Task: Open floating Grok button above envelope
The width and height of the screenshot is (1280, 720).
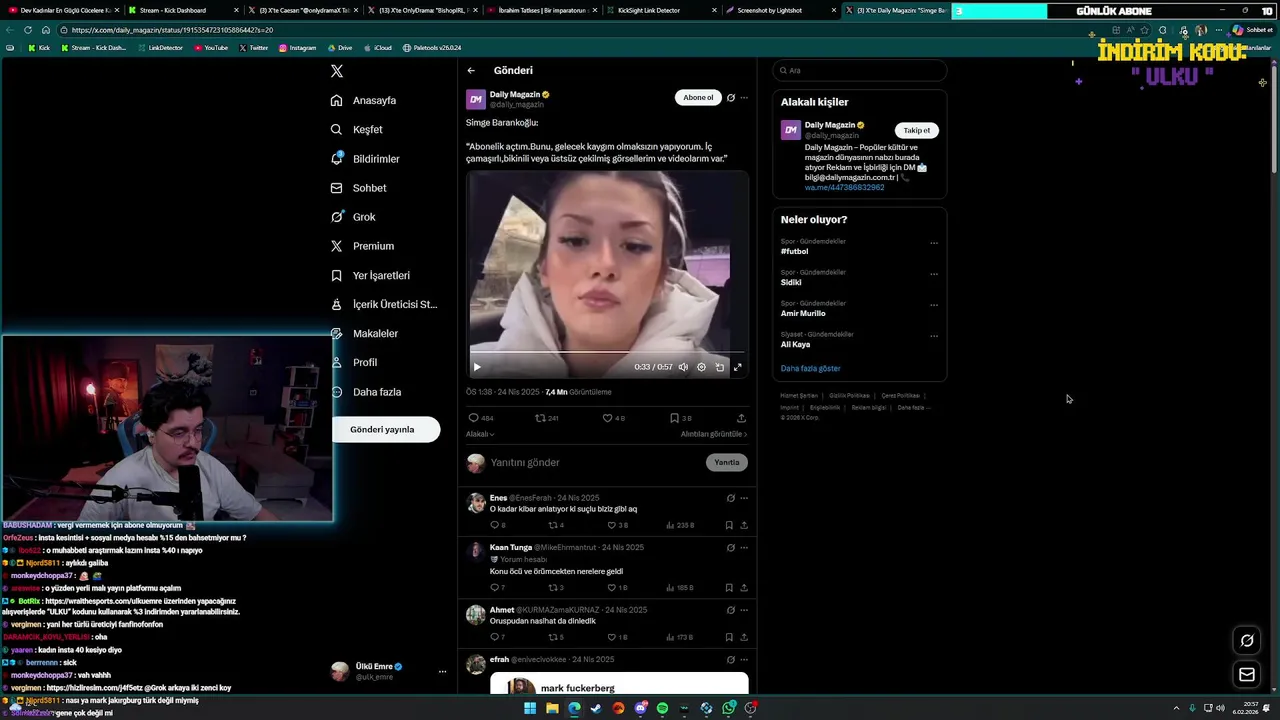Action: click(x=1247, y=641)
